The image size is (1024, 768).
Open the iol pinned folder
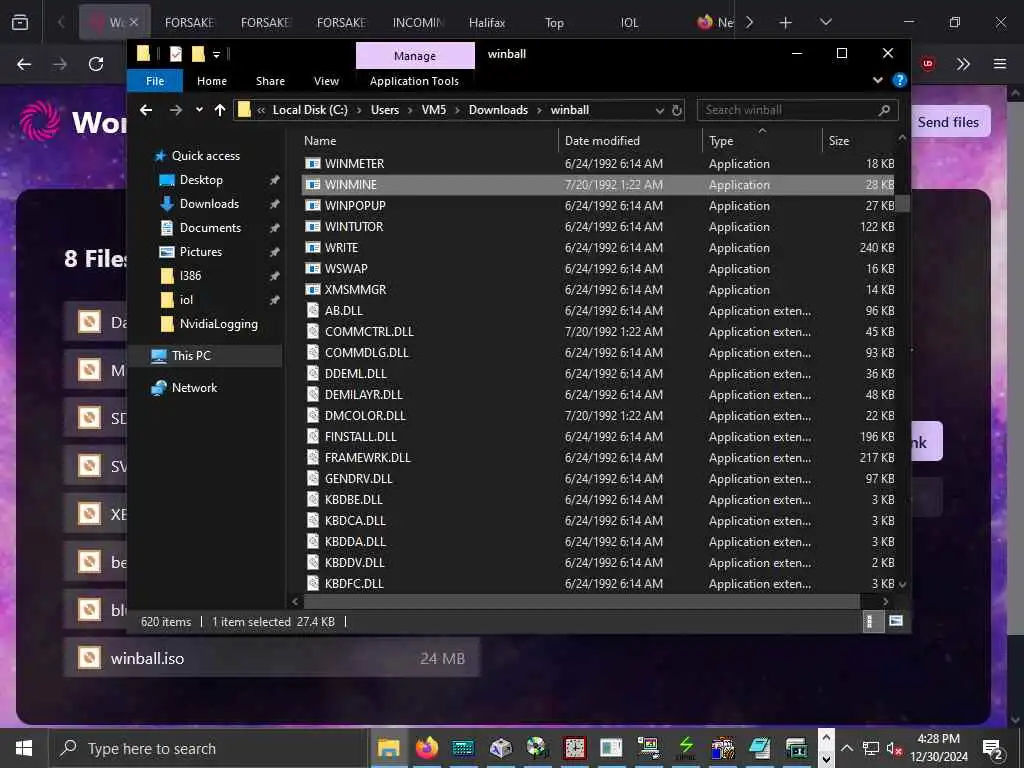186,300
